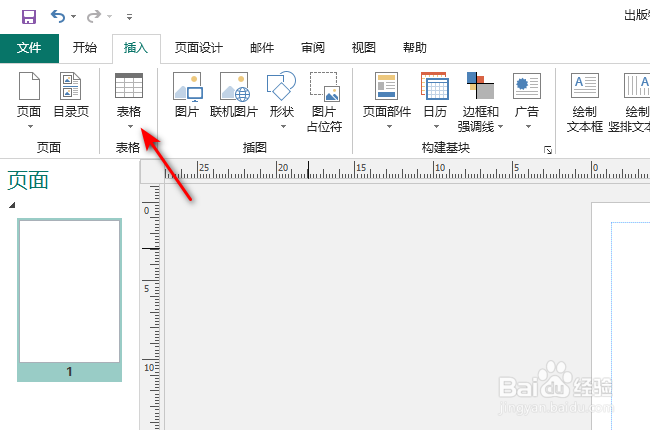This screenshot has width=650, height=430.
Task: Expand the 形状 dropdown arrow
Action: pos(283,126)
